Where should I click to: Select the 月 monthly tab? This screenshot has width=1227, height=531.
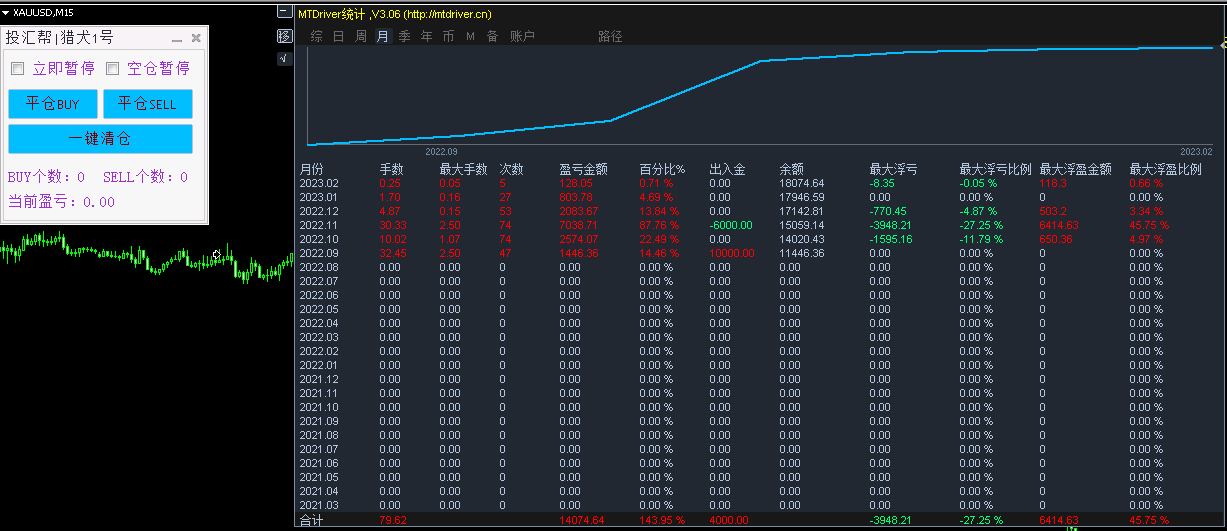tap(383, 36)
